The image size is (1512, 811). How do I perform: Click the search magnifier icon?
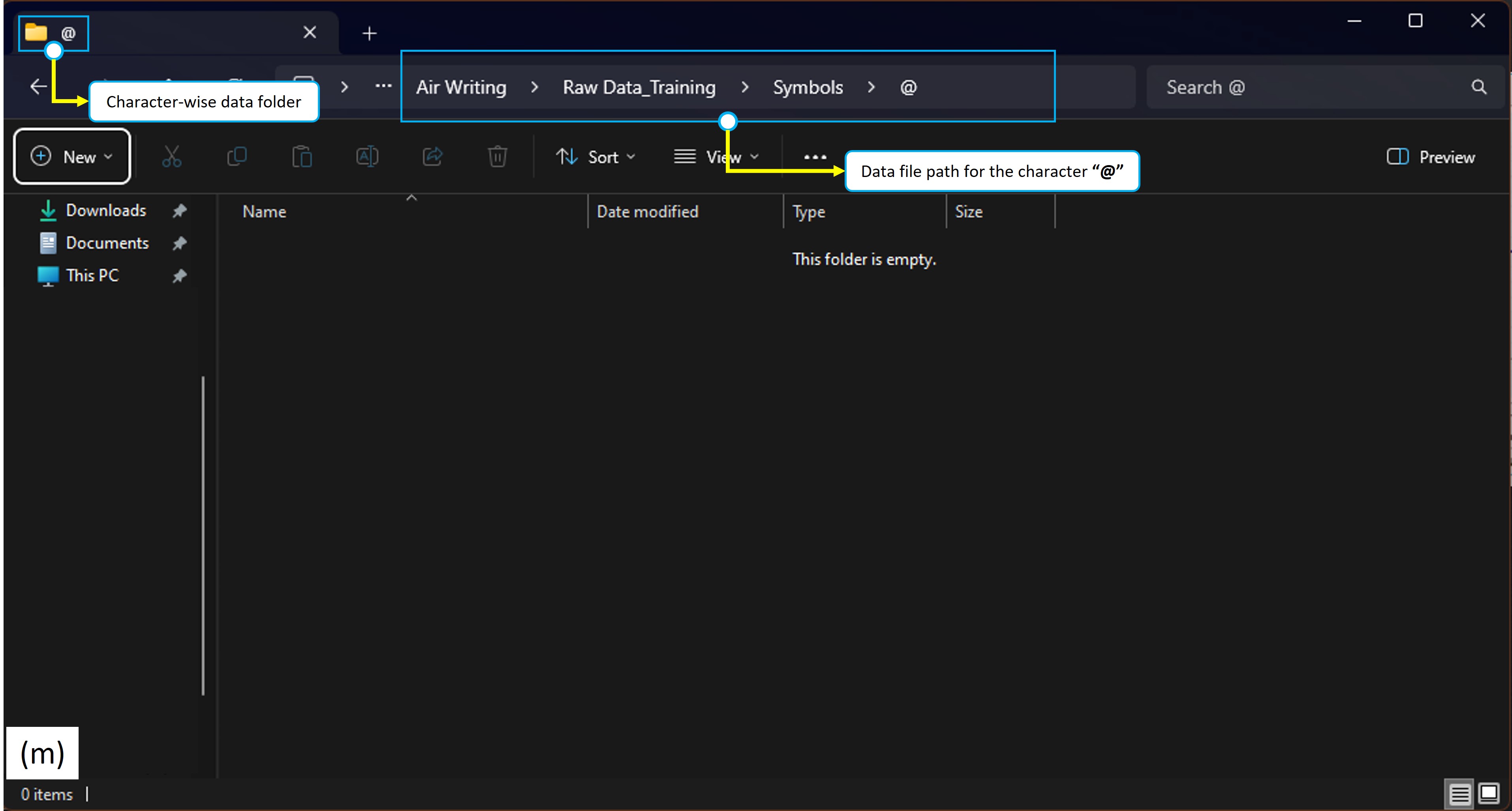[x=1478, y=88]
